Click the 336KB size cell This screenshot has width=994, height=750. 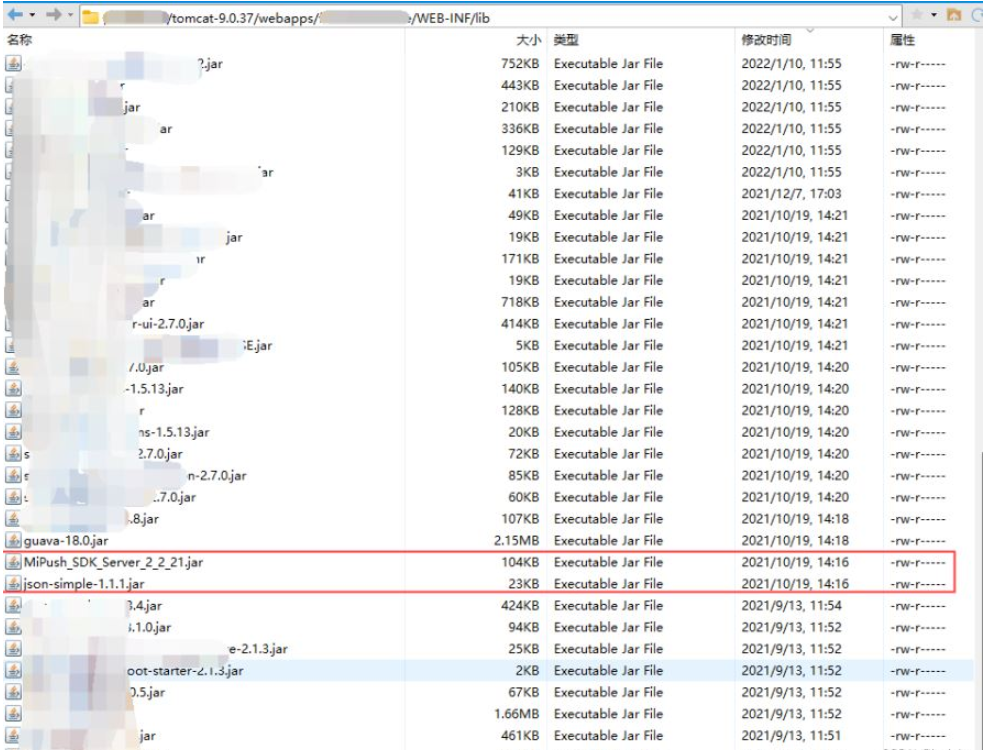(520, 129)
